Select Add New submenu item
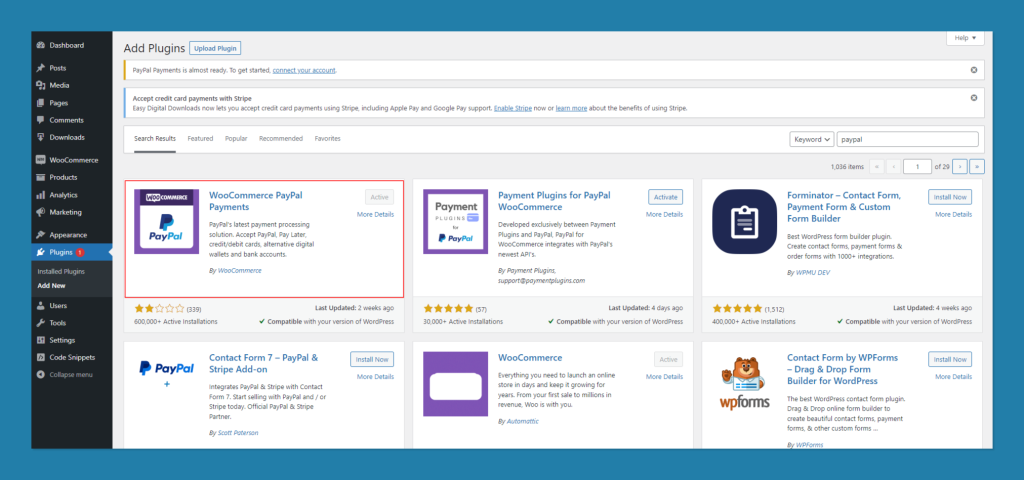 tap(52, 285)
